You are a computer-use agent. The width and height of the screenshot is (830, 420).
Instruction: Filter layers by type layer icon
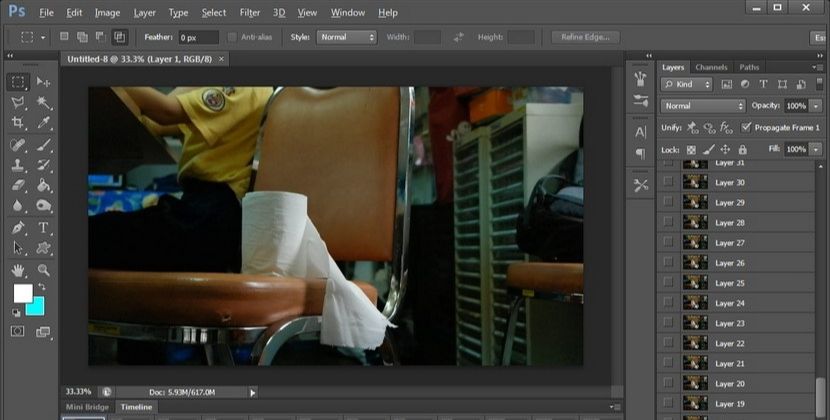[763, 84]
